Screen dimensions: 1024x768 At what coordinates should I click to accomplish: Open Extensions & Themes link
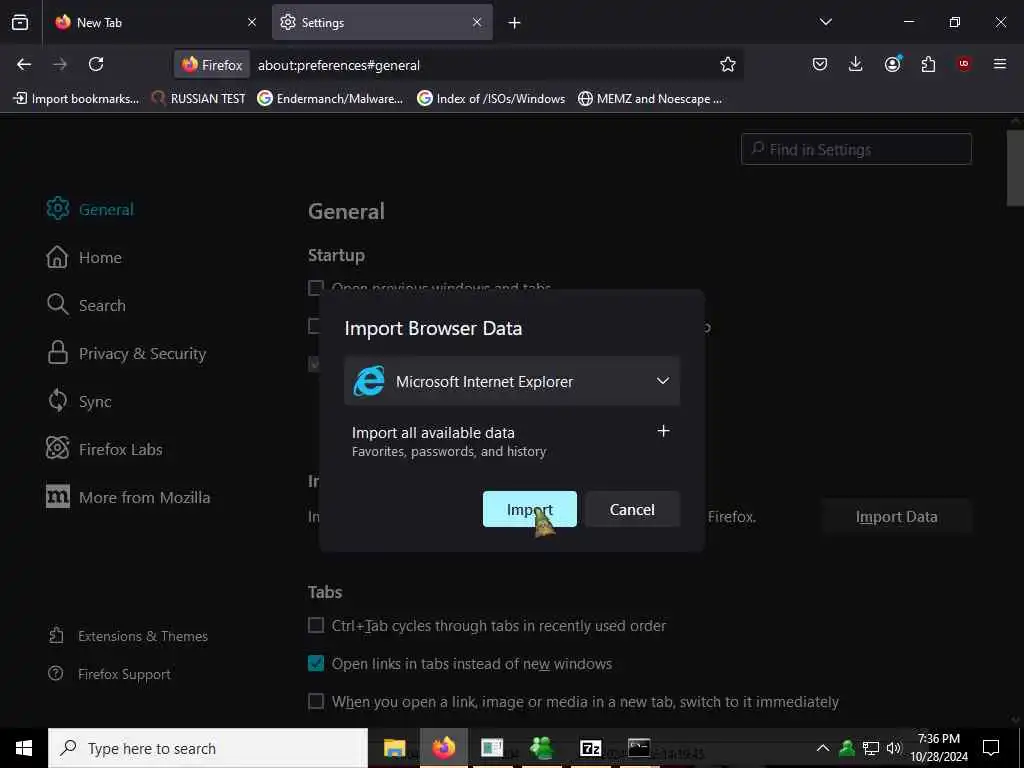point(128,636)
